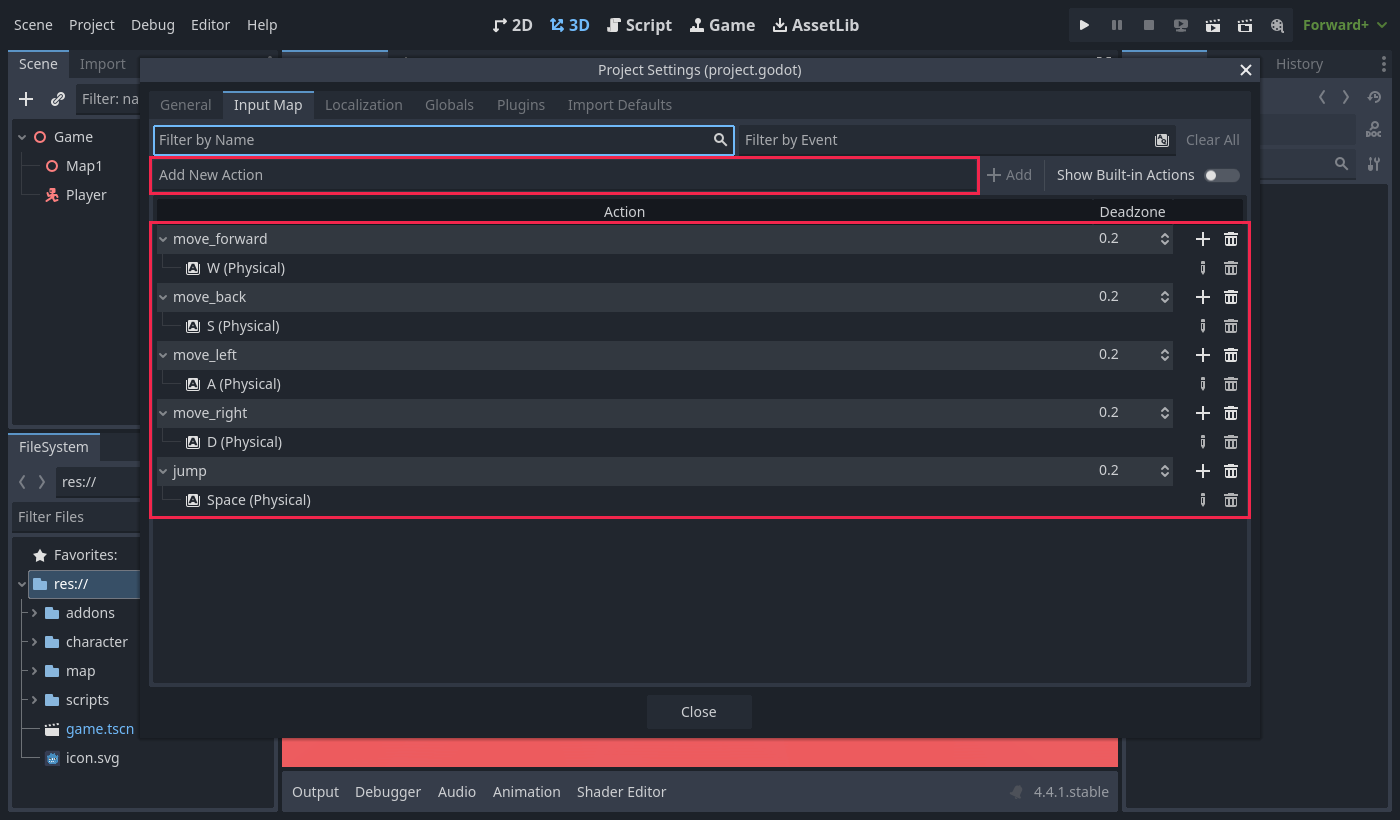Collapse the move_back action

click(163, 297)
